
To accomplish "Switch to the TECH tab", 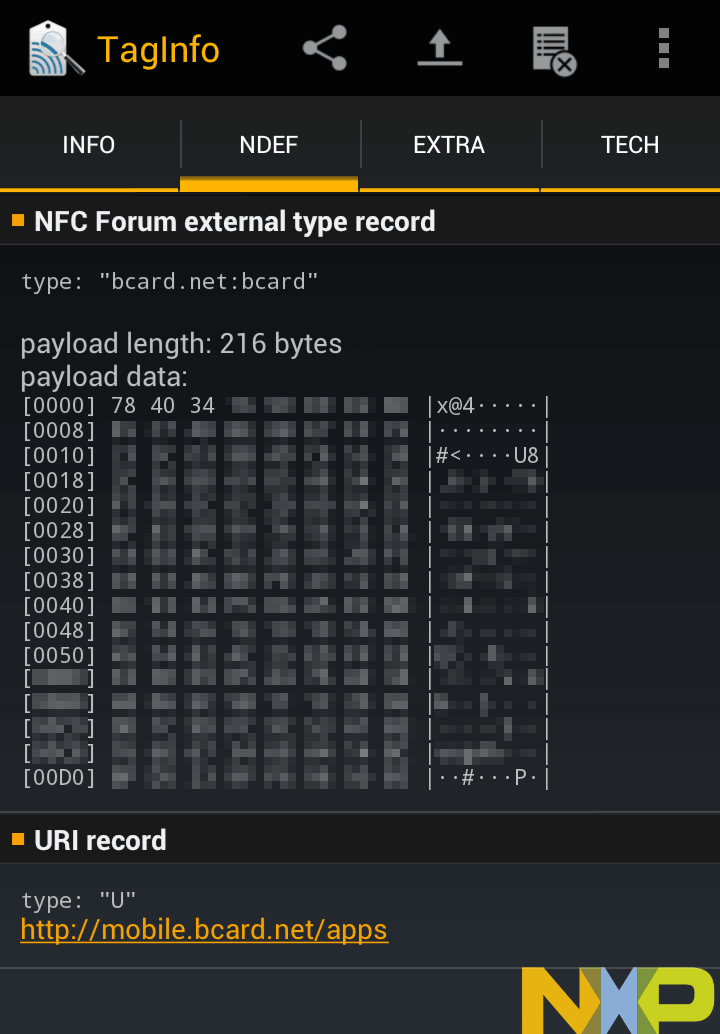I will [630, 145].
